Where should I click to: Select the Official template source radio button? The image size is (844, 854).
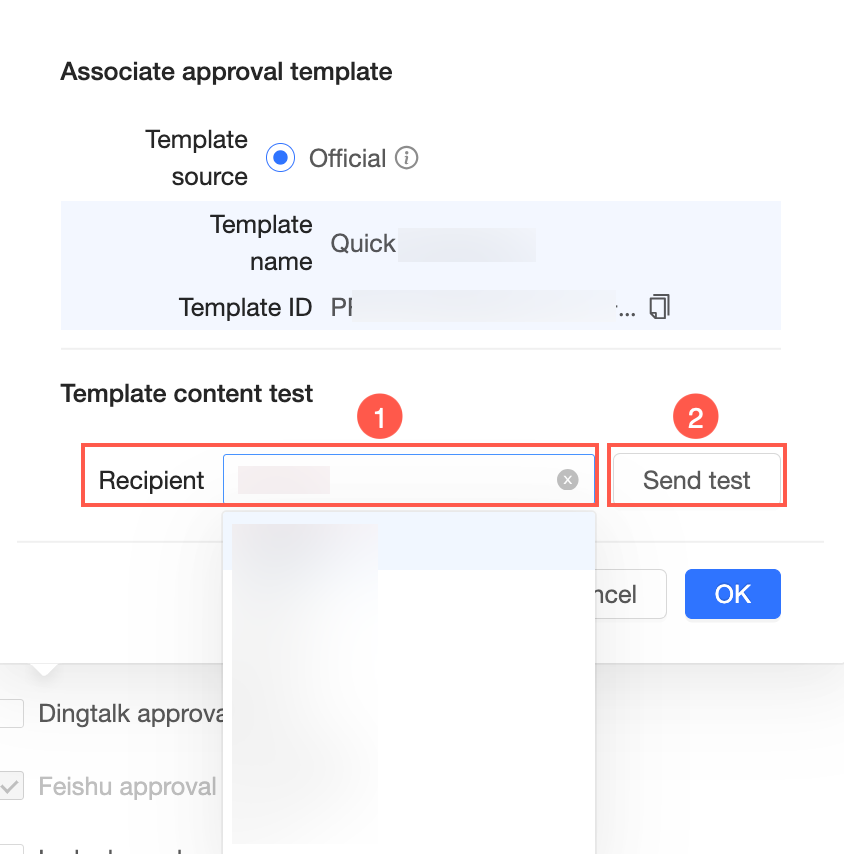click(281, 158)
